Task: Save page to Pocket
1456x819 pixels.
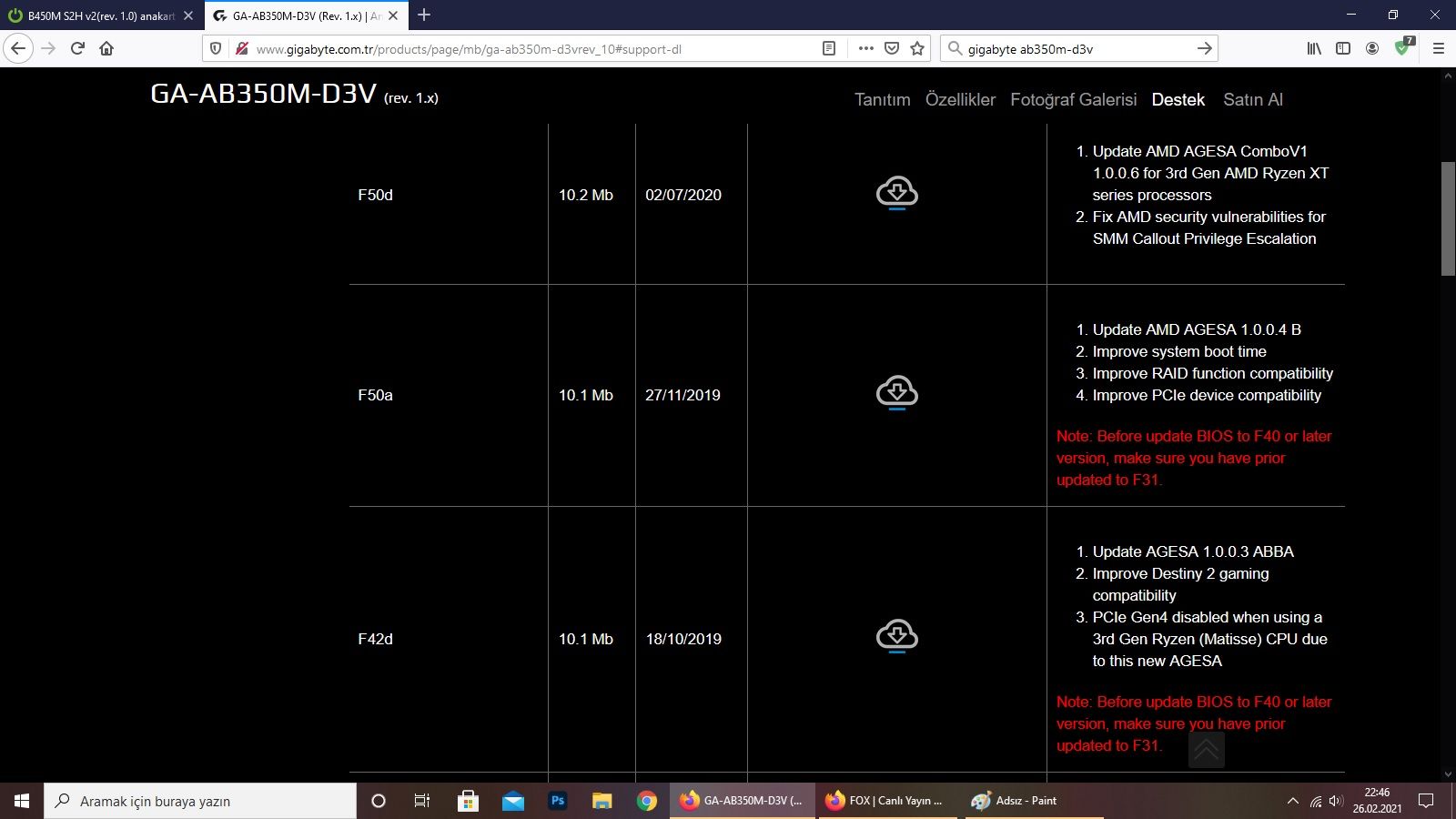Action: tap(892, 48)
